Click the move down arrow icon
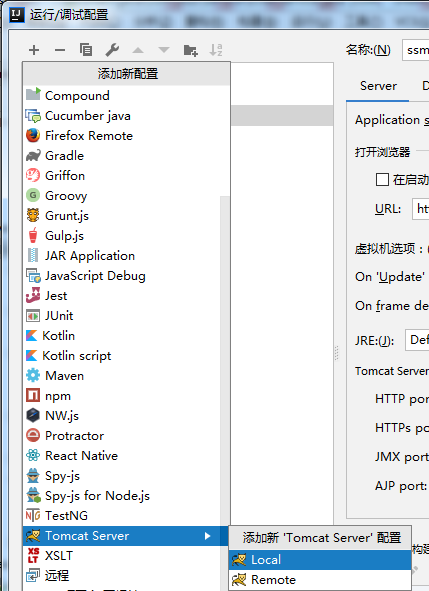Screen dimensions: 429x591 164,50
